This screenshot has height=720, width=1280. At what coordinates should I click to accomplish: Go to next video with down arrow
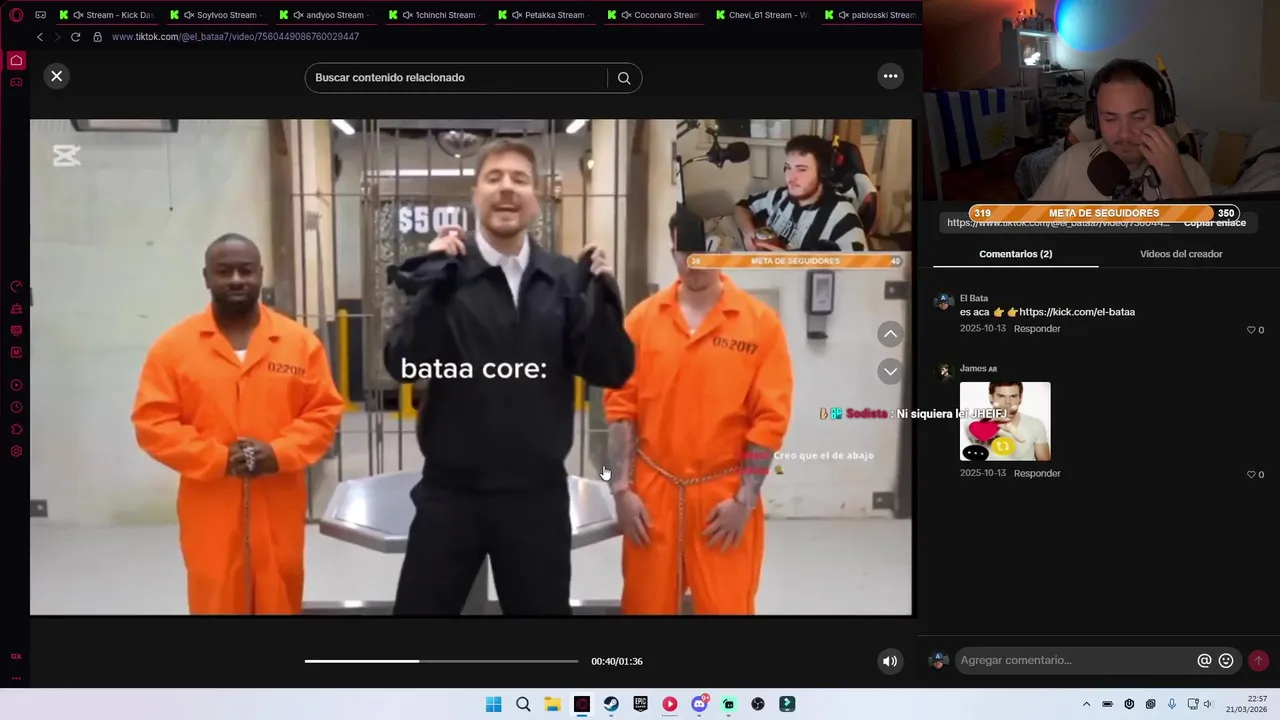890,371
